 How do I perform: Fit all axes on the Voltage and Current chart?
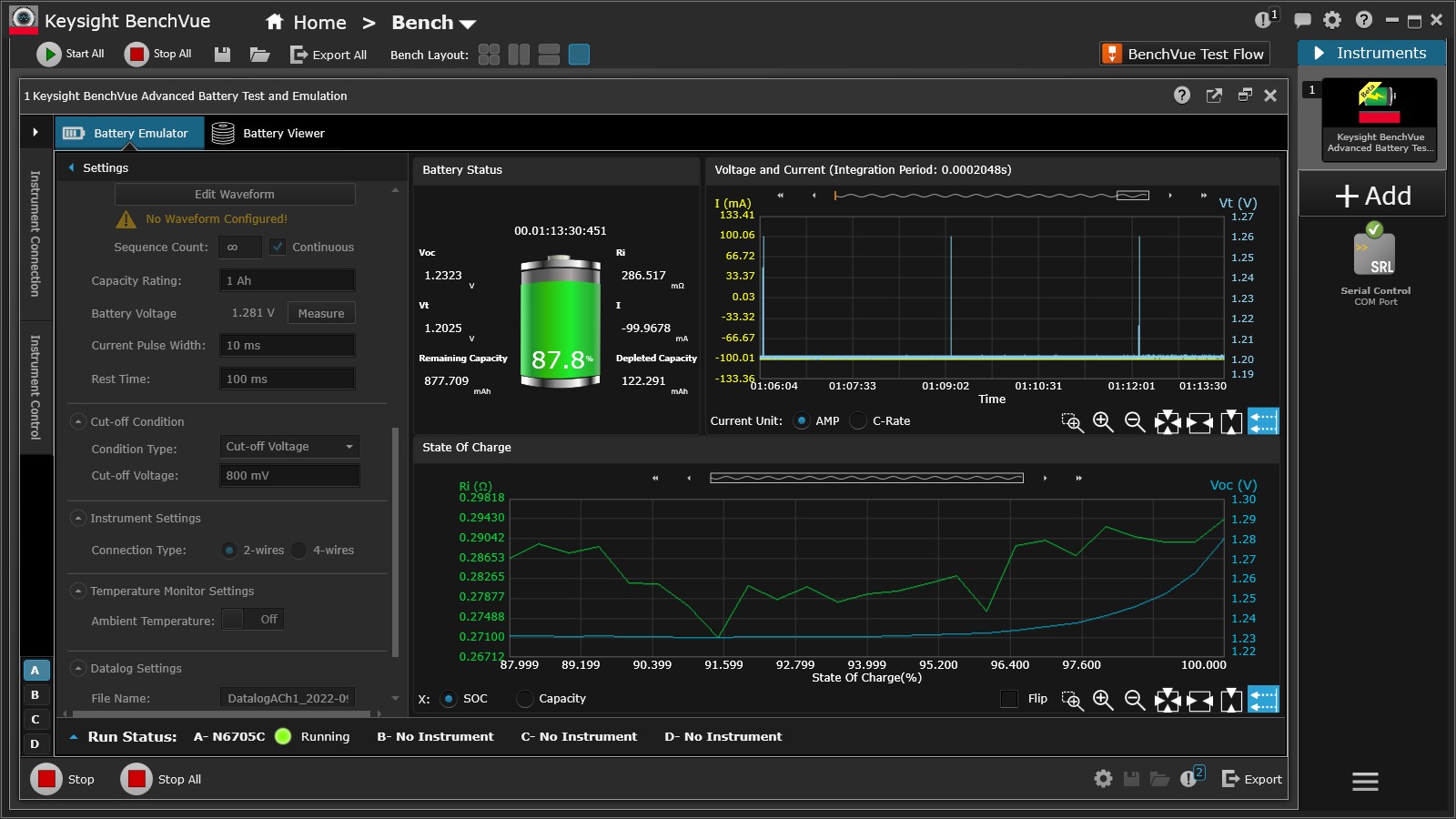[1167, 421]
